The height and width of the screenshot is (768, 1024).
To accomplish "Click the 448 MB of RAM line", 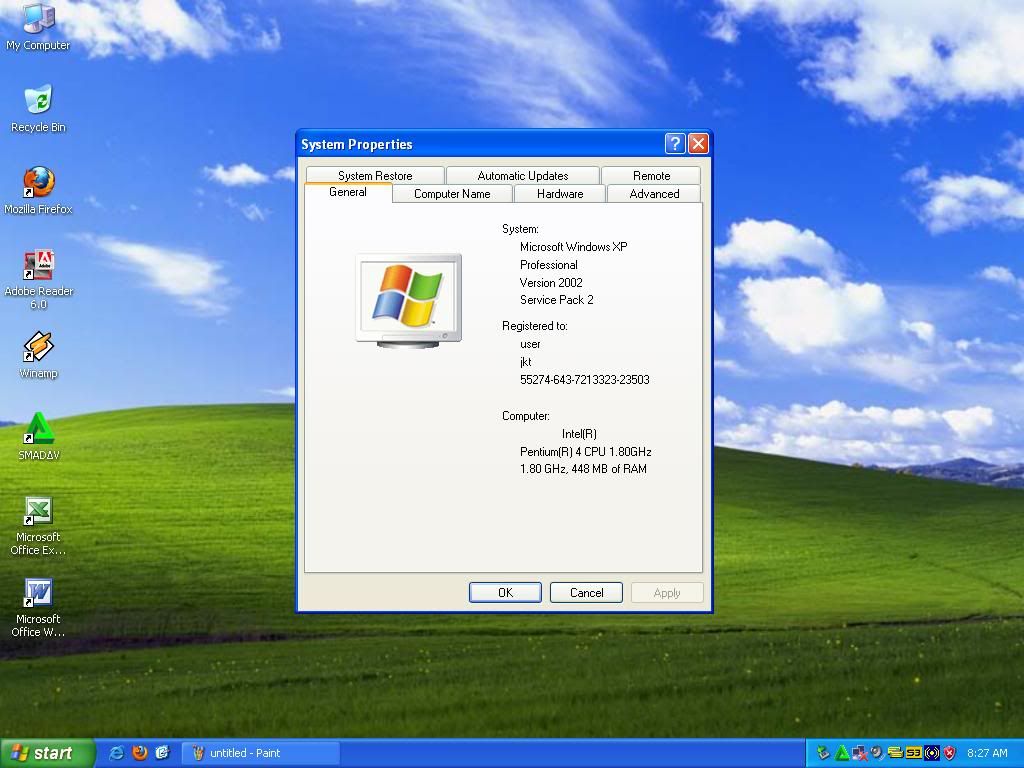I will pos(583,469).
